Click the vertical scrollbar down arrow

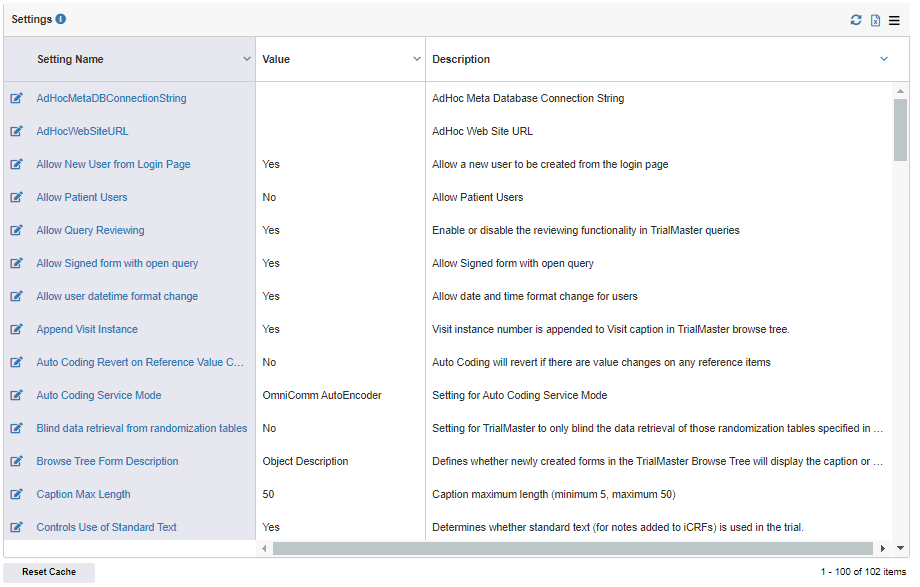901,548
